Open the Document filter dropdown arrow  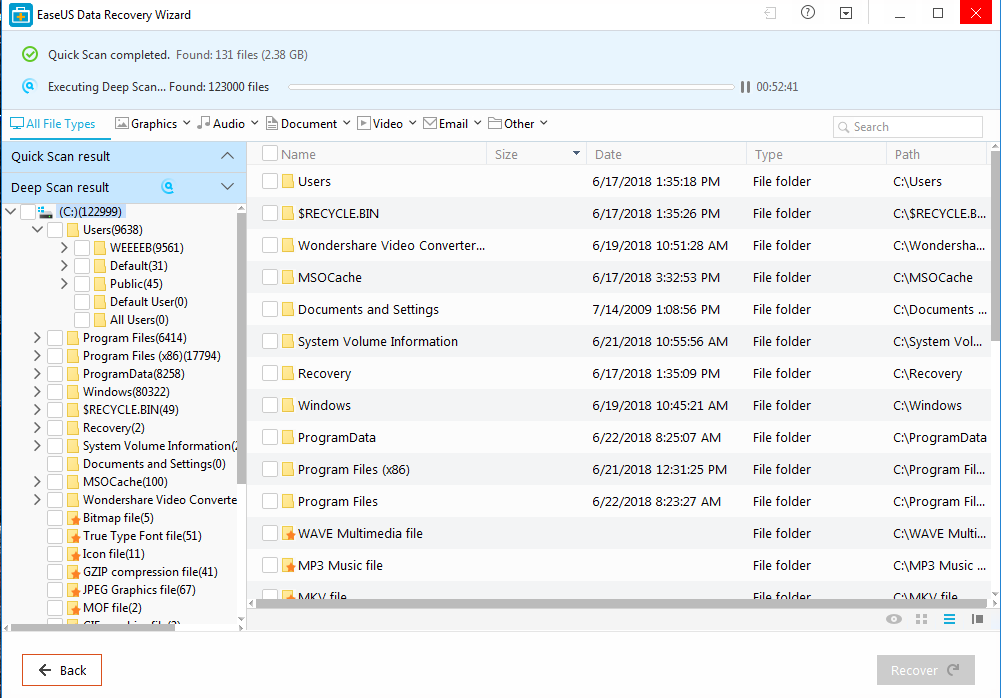347,123
